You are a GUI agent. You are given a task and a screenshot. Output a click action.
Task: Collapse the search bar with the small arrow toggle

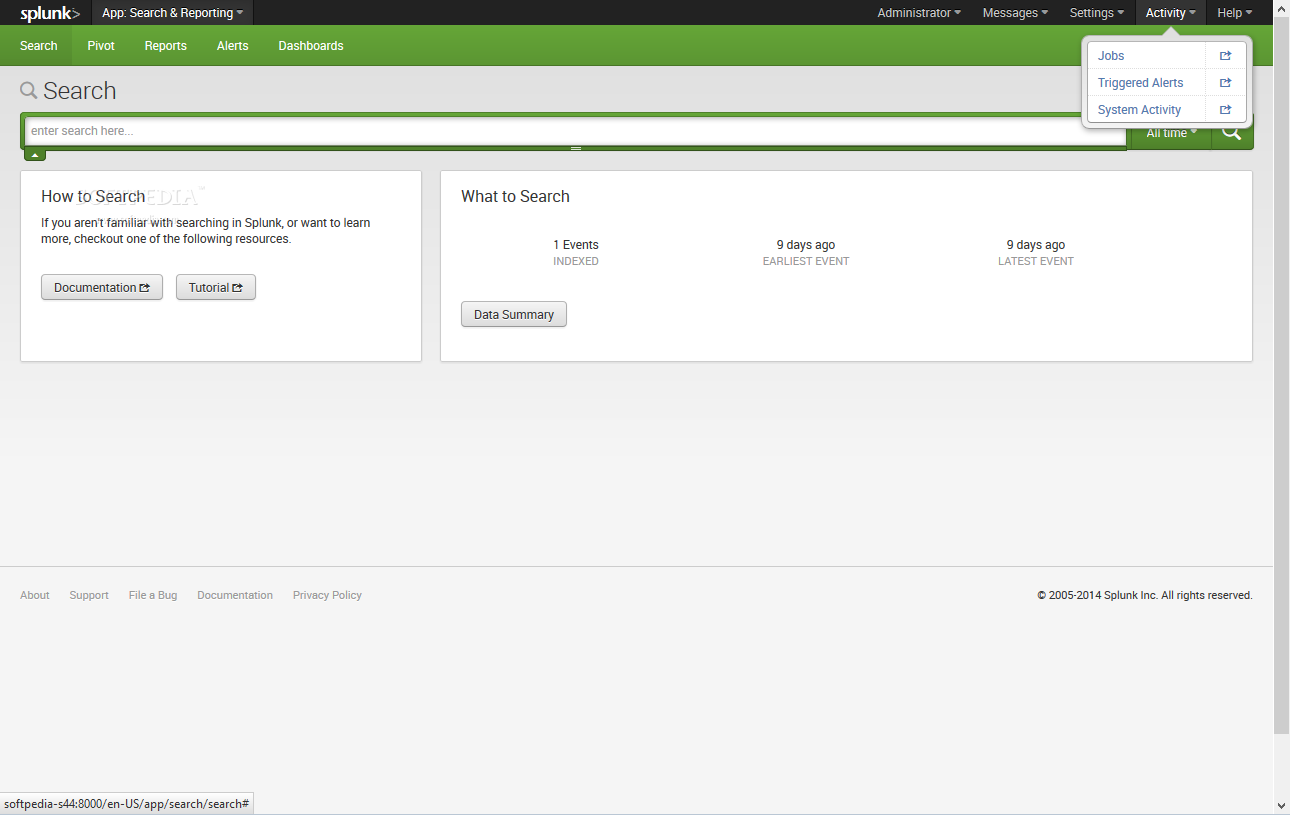pyautogui.click(x=35, y=155)
